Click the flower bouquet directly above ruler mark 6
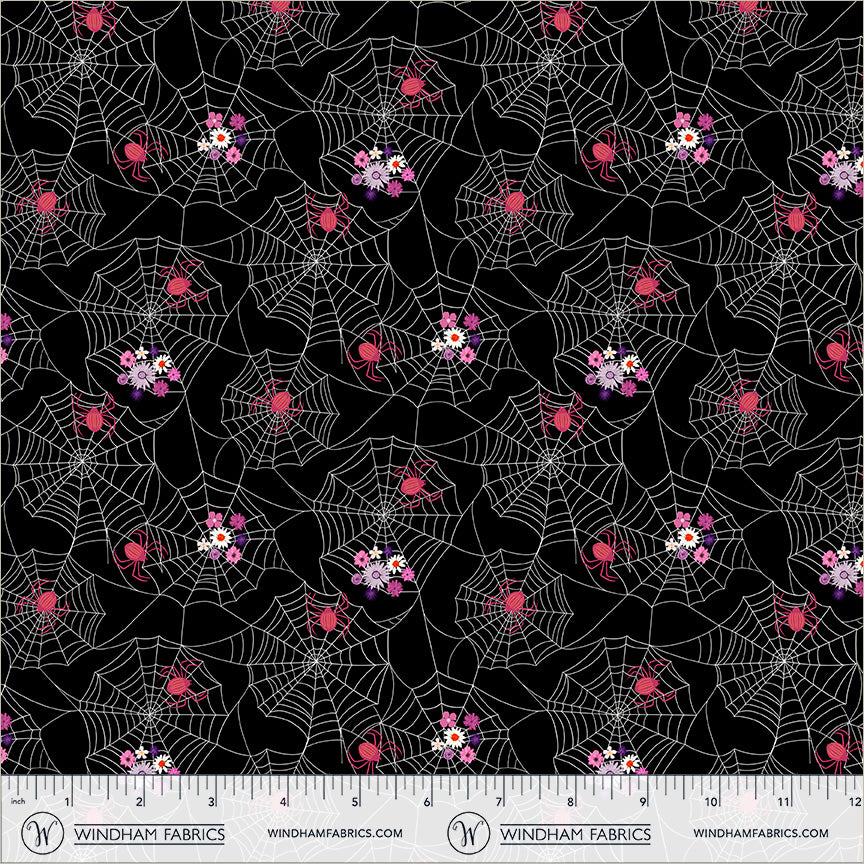Image resolution: width=864 pixels, height=864 pixels. point(456,737)
